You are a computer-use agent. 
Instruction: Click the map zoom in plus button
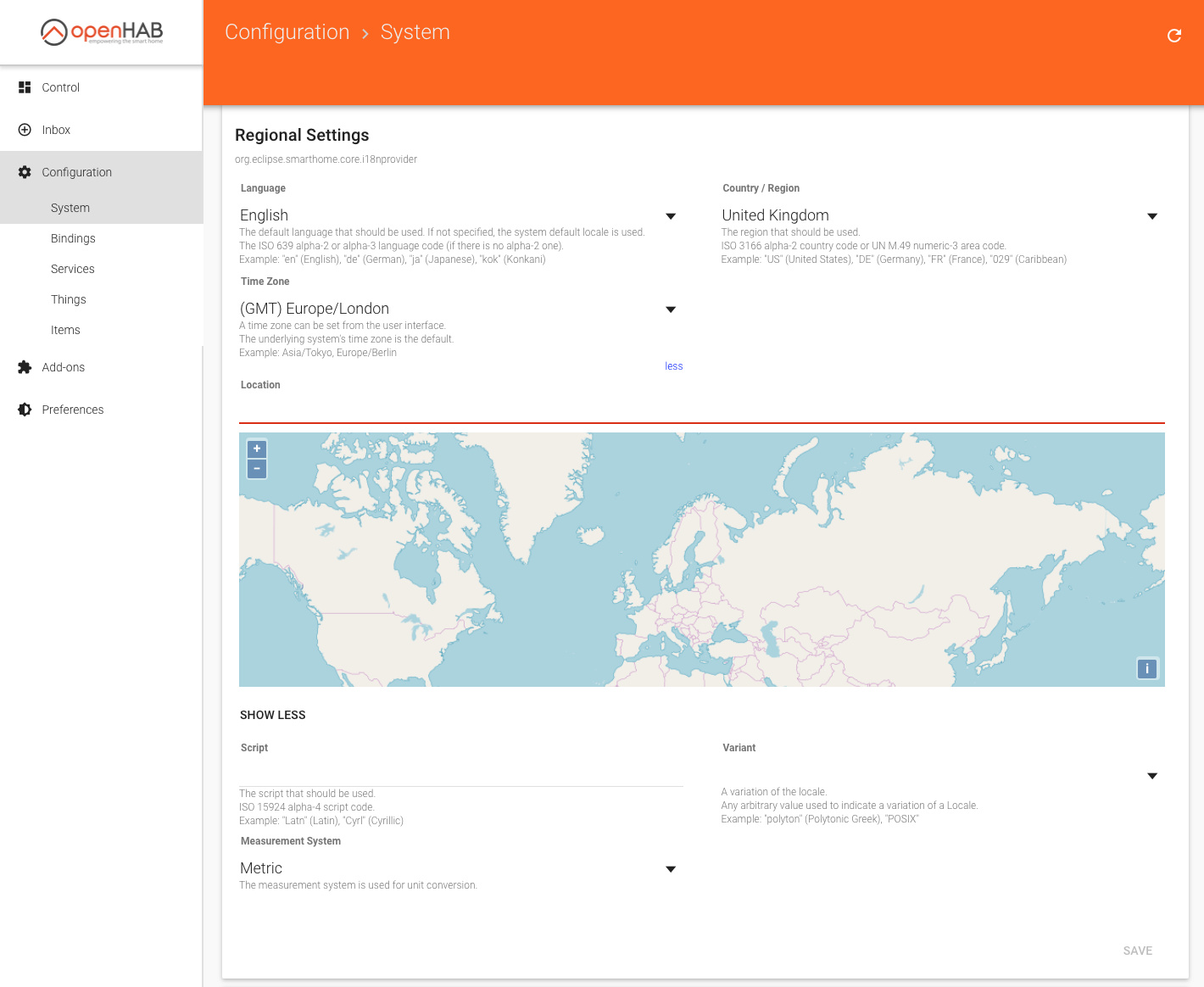point(257,449)
